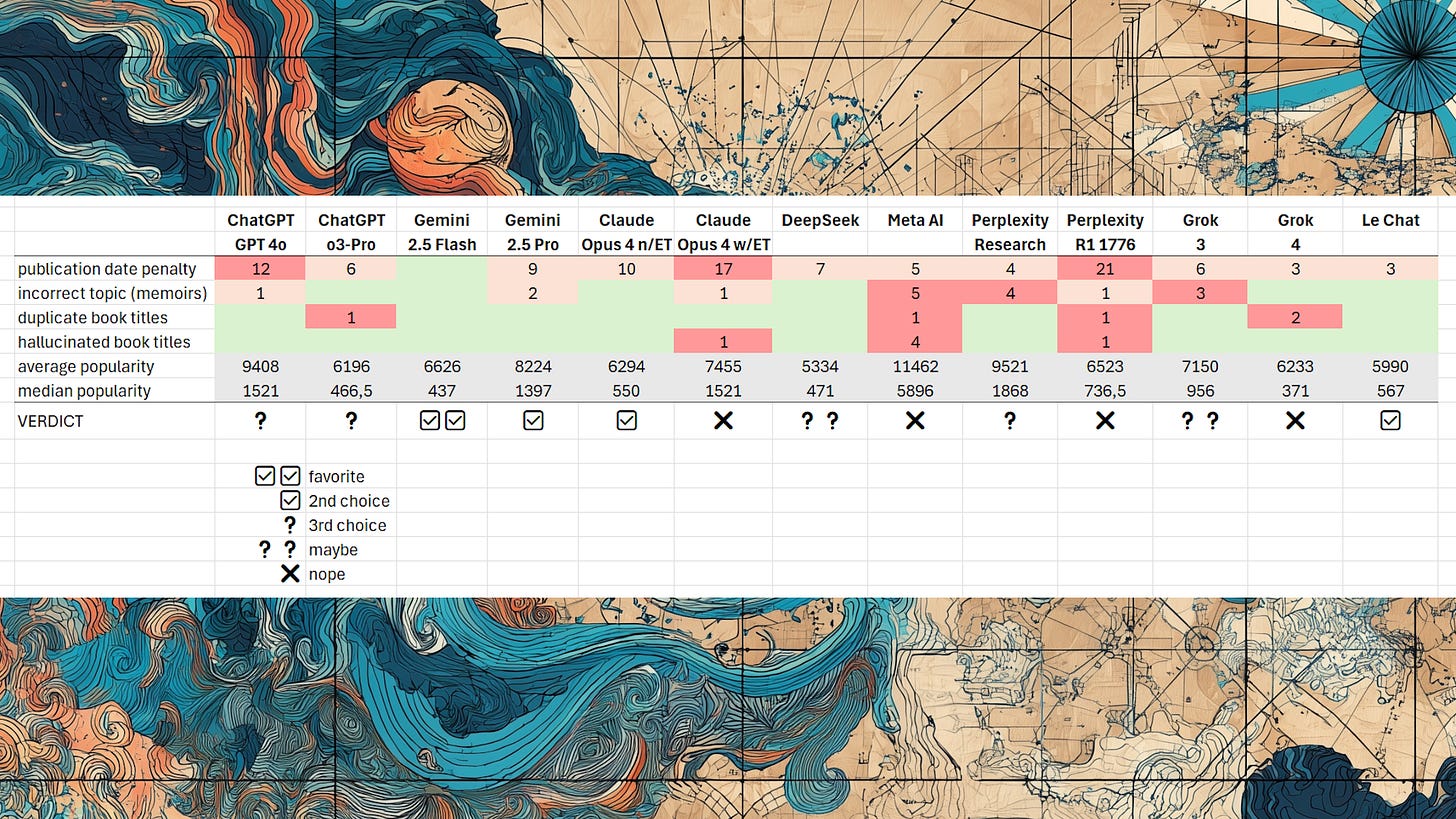Viewport: 1456px width, 819px height.
Task: Click the question-mark verdict under ChatGPT GPT 4o
Action: click(x=261, y=421)
